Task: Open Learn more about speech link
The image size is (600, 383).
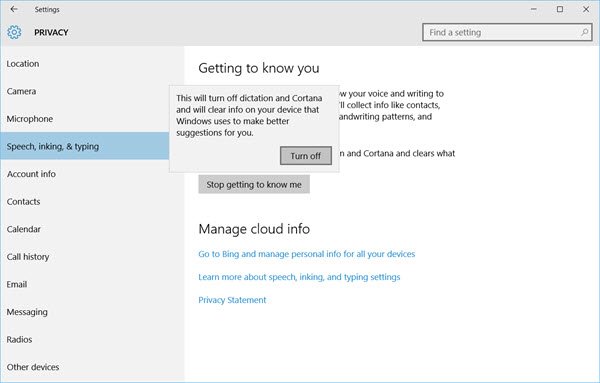Action: [x=299, y=277]
